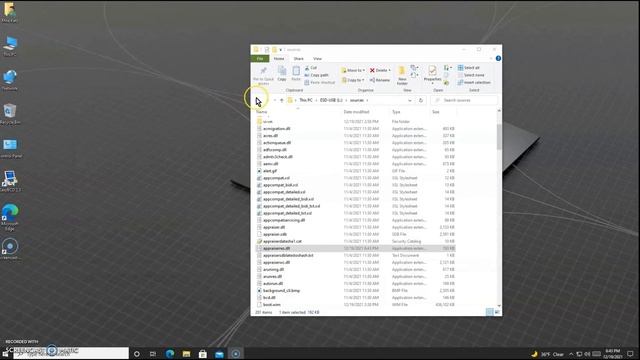Open the Properties ribbon button
The width and height of the screenshot is (640, 360).
tap(432, 75)
